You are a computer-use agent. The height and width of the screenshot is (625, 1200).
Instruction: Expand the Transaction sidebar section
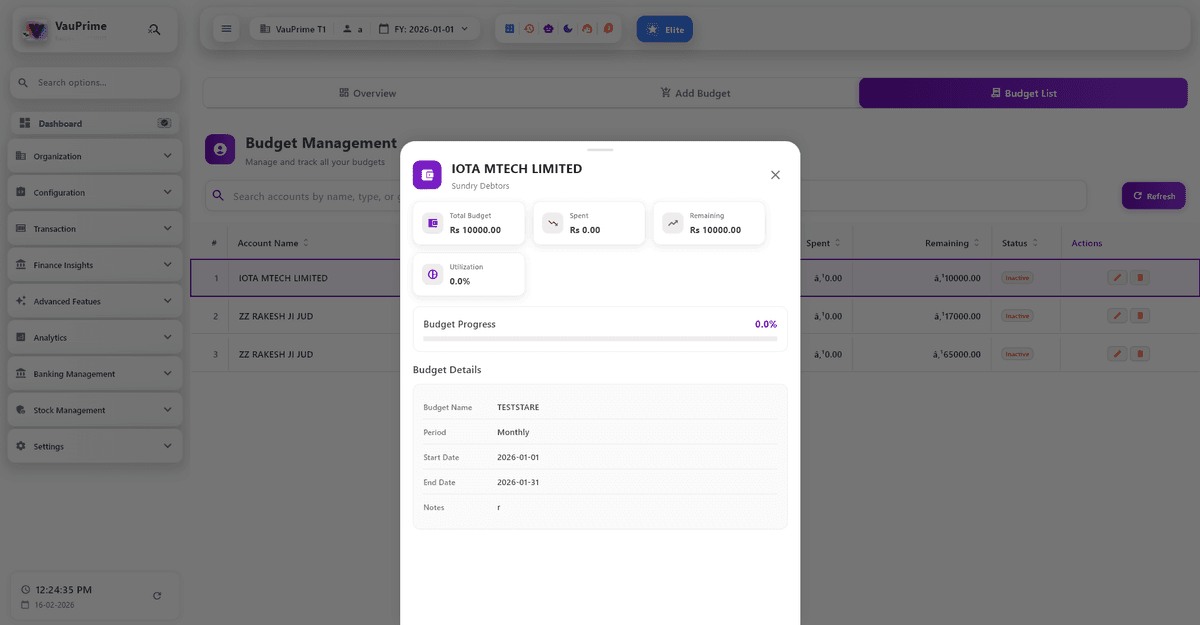click(95, 229)
